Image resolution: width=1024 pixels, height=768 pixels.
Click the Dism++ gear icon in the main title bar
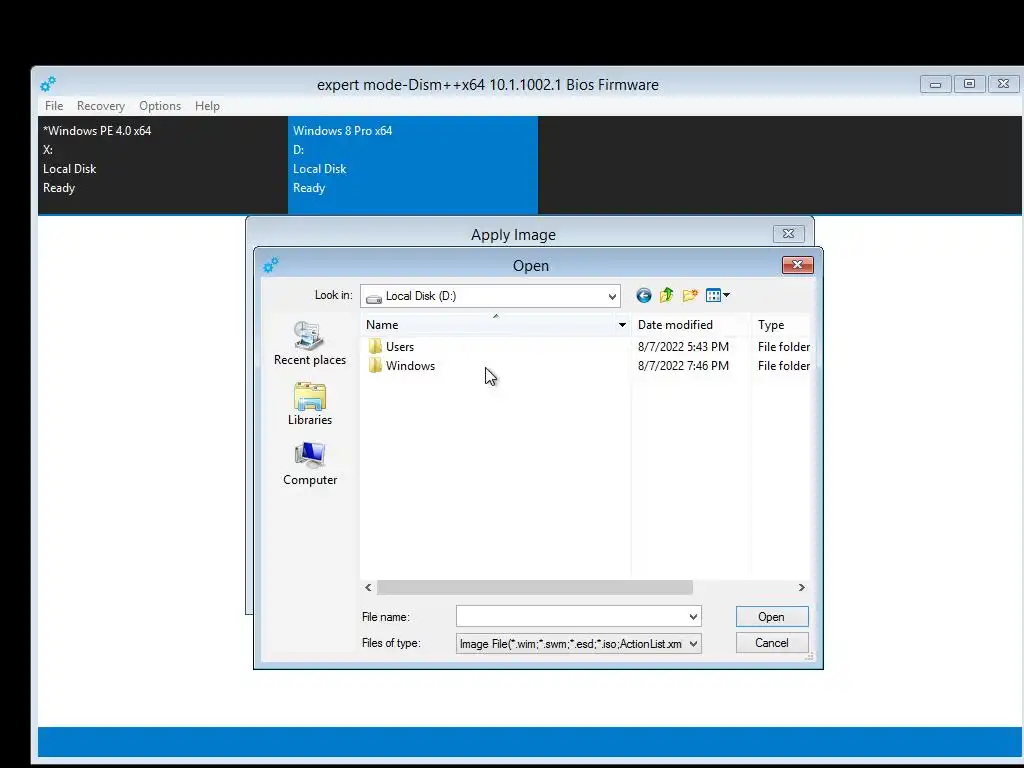48,84
